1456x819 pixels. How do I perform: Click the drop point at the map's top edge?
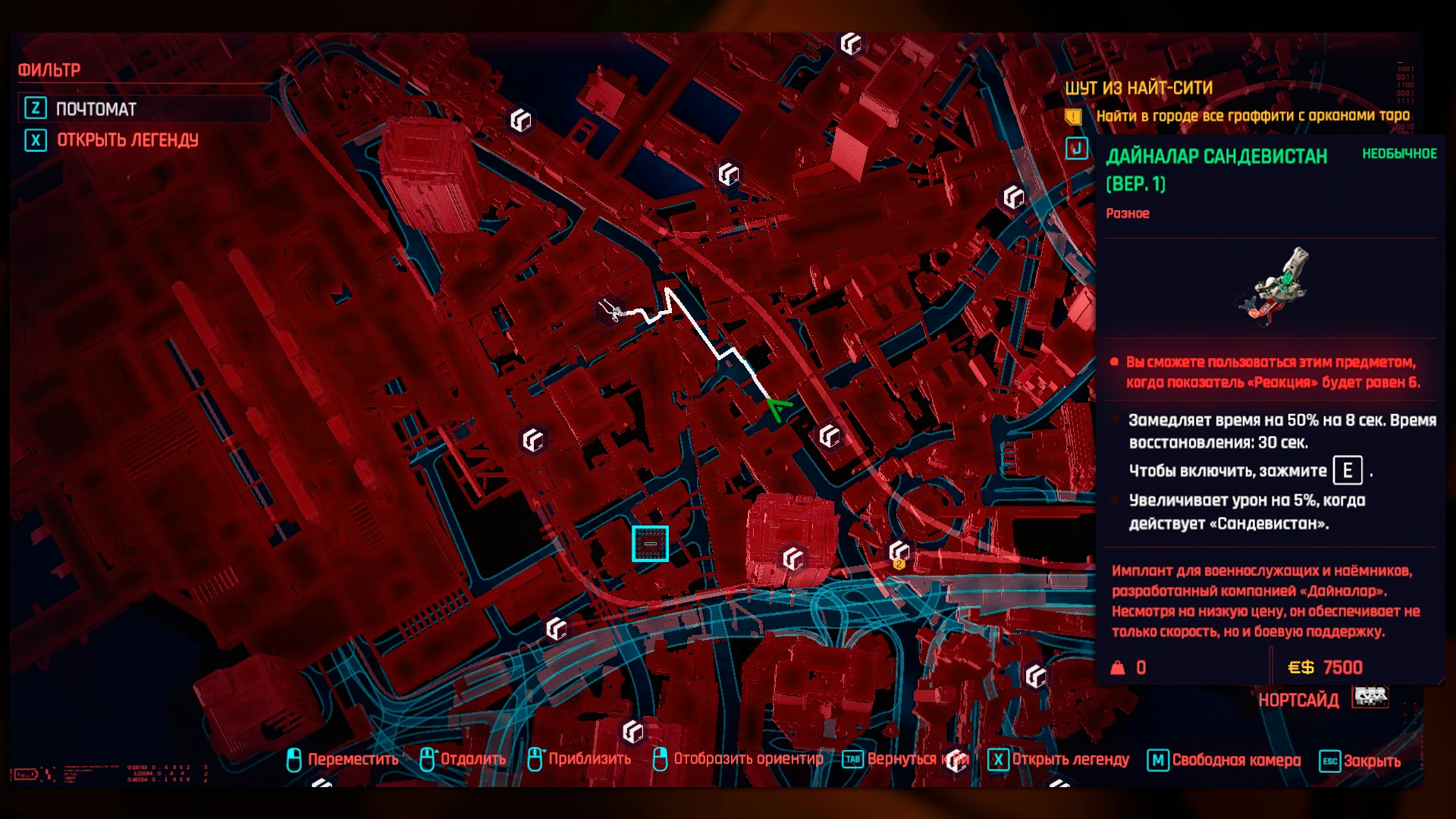(851, 43)
